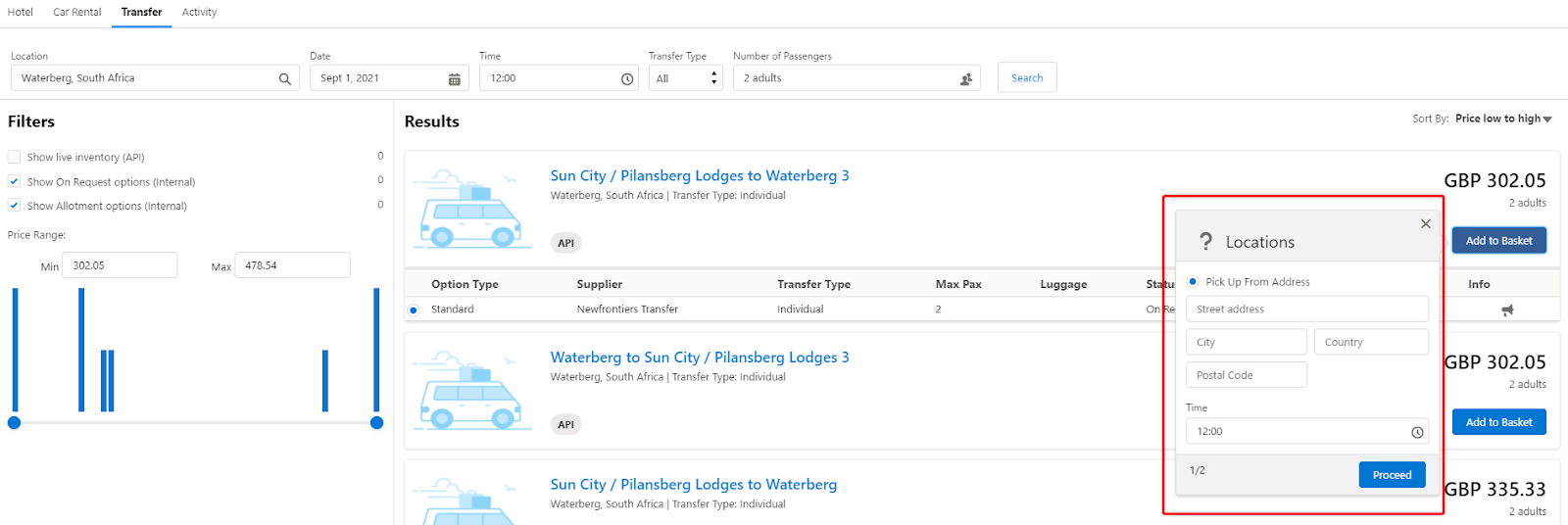Click the first transfer van thumbnail

tap(470, 210)
